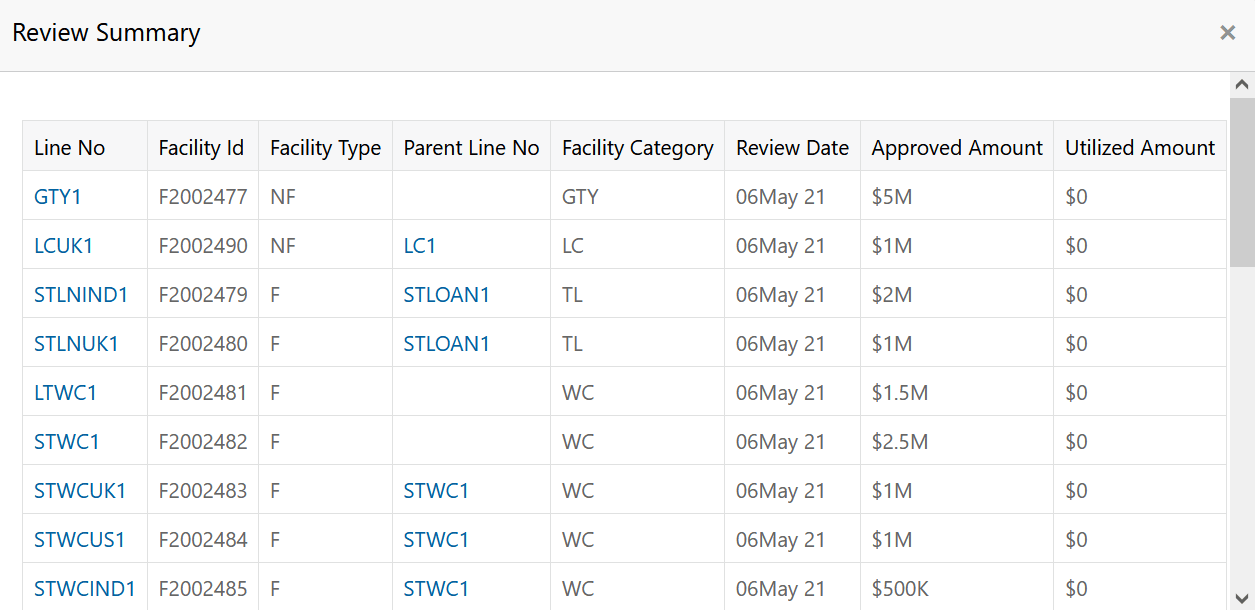Click the Line No column header
1255x610 pixels.
click(69, 148)
